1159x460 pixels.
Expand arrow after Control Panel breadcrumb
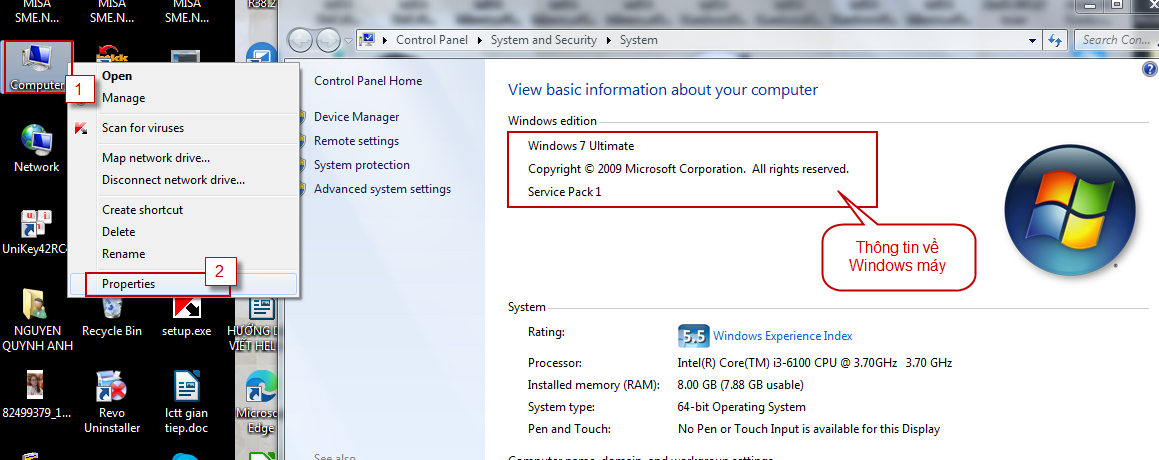[x=479, y=40]
